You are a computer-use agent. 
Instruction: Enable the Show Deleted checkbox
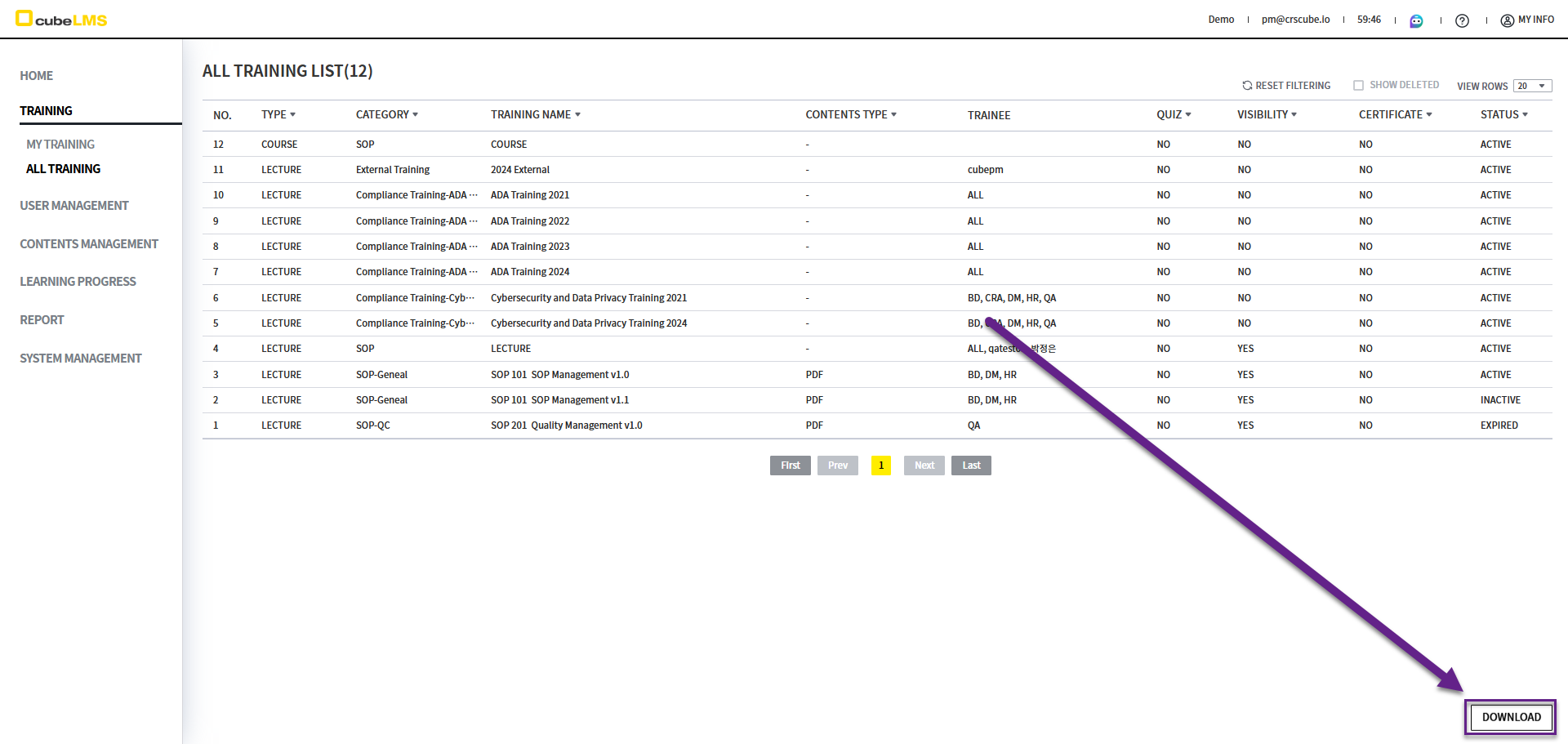pyautogui.click(x=1358, y=85)
